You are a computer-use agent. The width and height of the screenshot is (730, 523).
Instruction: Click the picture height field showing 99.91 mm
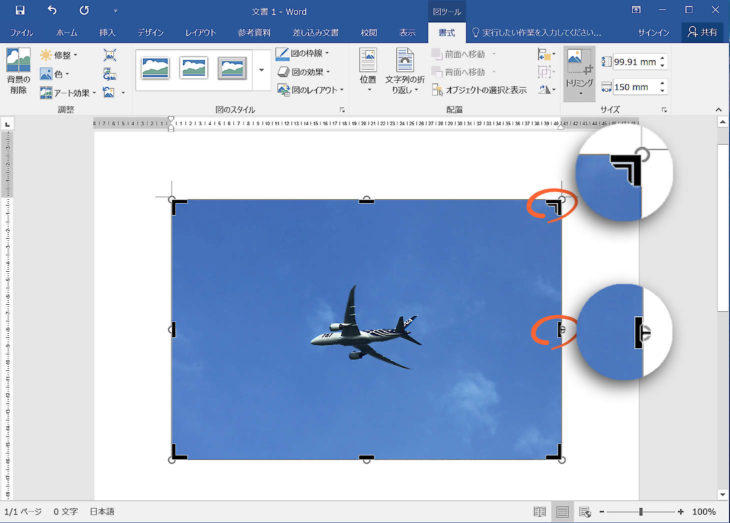(634, 62)
